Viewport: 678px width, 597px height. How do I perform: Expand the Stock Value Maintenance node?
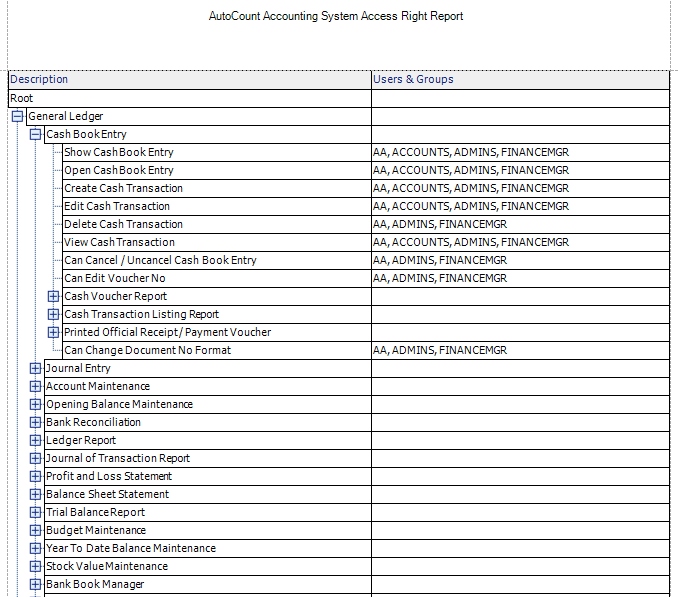point(35,566)
